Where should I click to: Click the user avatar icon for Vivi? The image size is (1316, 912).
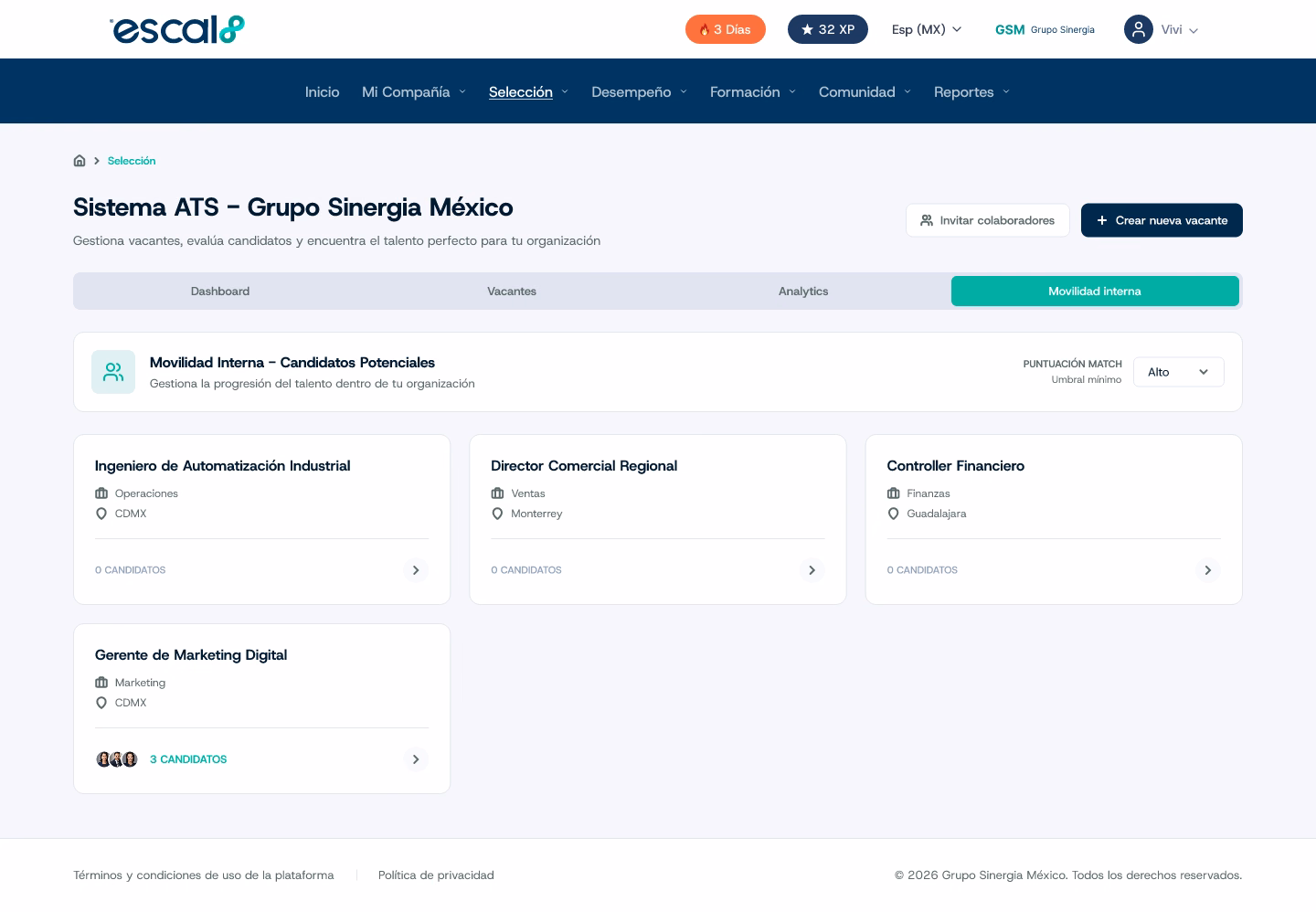point(1138,29)
